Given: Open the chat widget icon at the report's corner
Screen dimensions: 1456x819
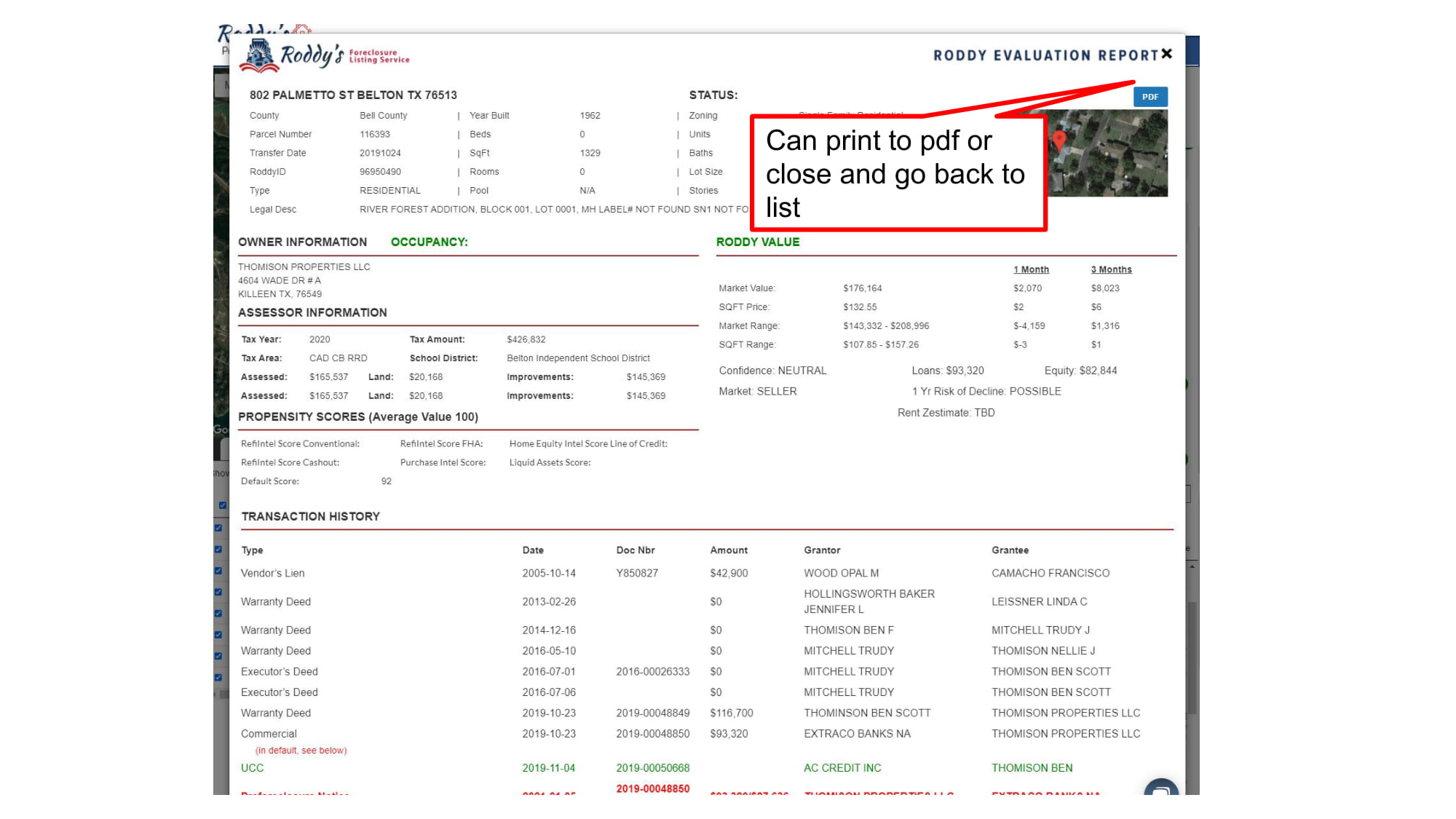Looking at the screenshot, I should [1161, 788].
